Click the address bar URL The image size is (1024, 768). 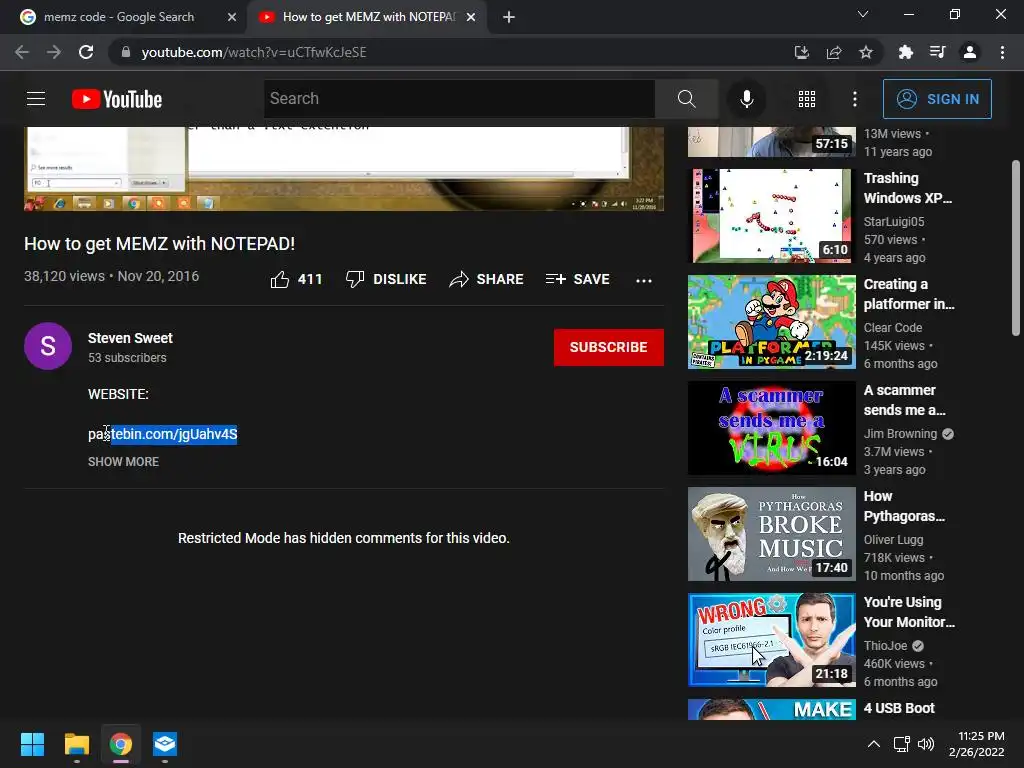pos(254,52)
